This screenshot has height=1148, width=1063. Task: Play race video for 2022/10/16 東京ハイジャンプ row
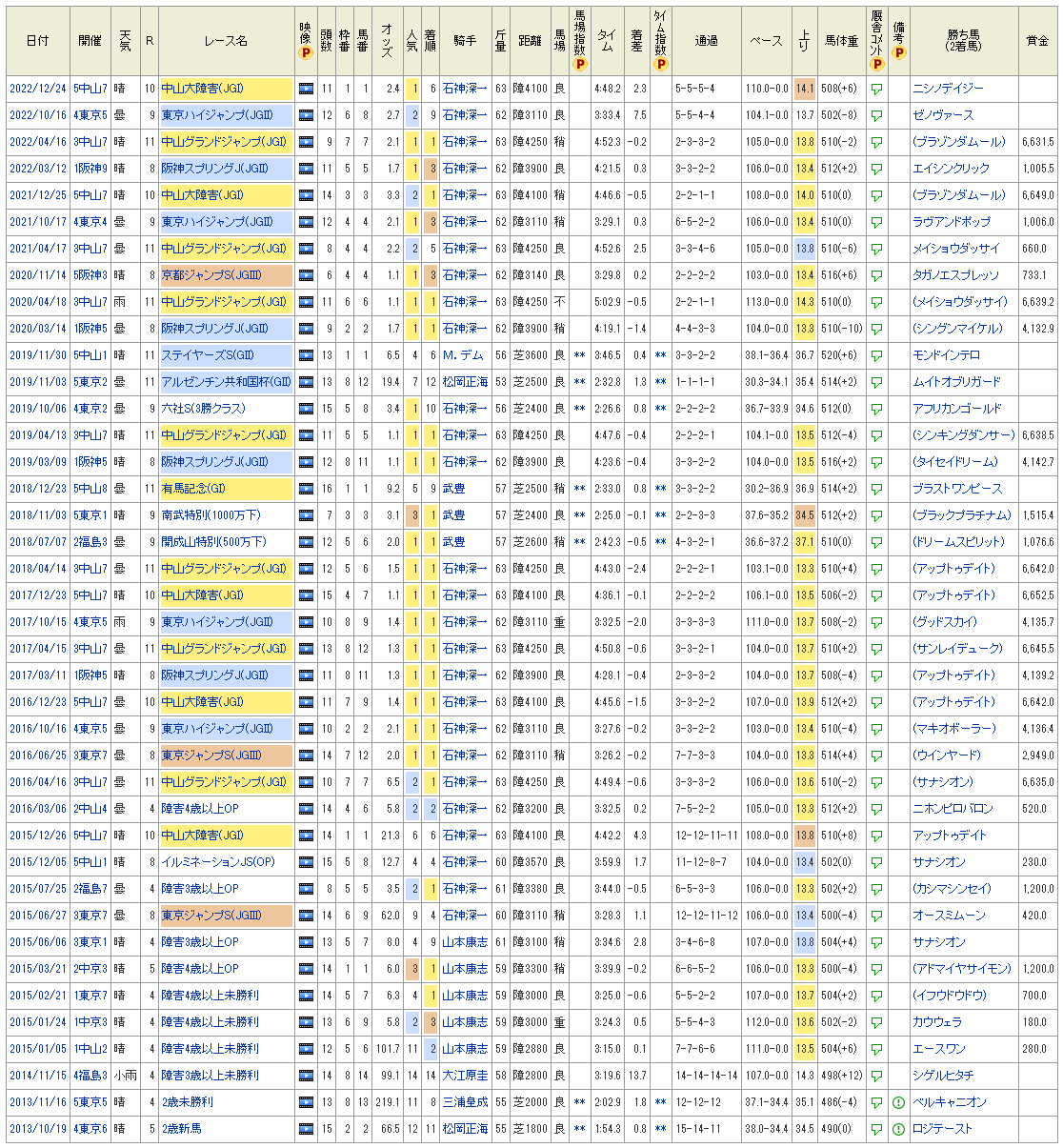[x=306, y=115]
